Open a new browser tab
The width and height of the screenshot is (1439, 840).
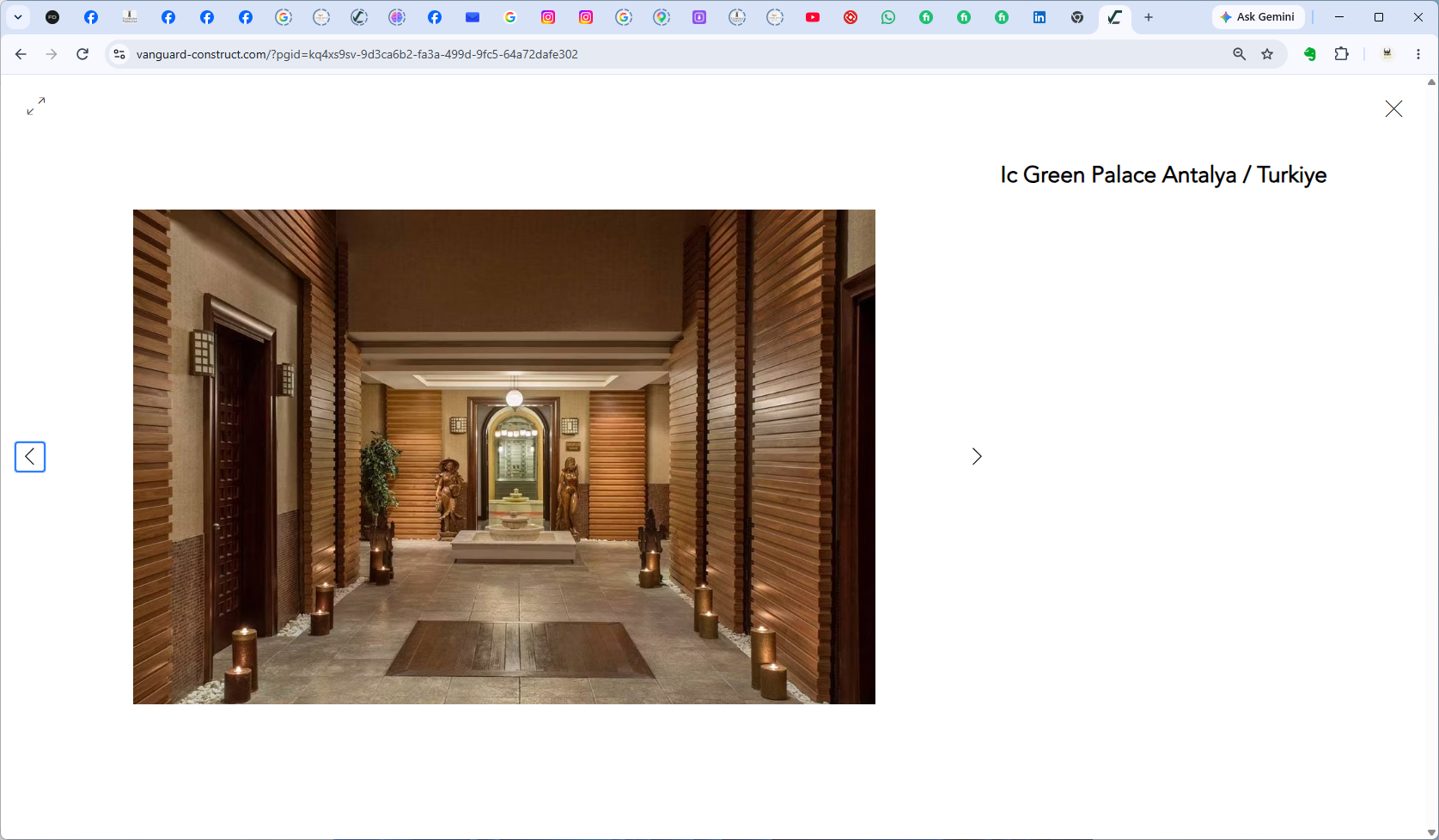1149,17
